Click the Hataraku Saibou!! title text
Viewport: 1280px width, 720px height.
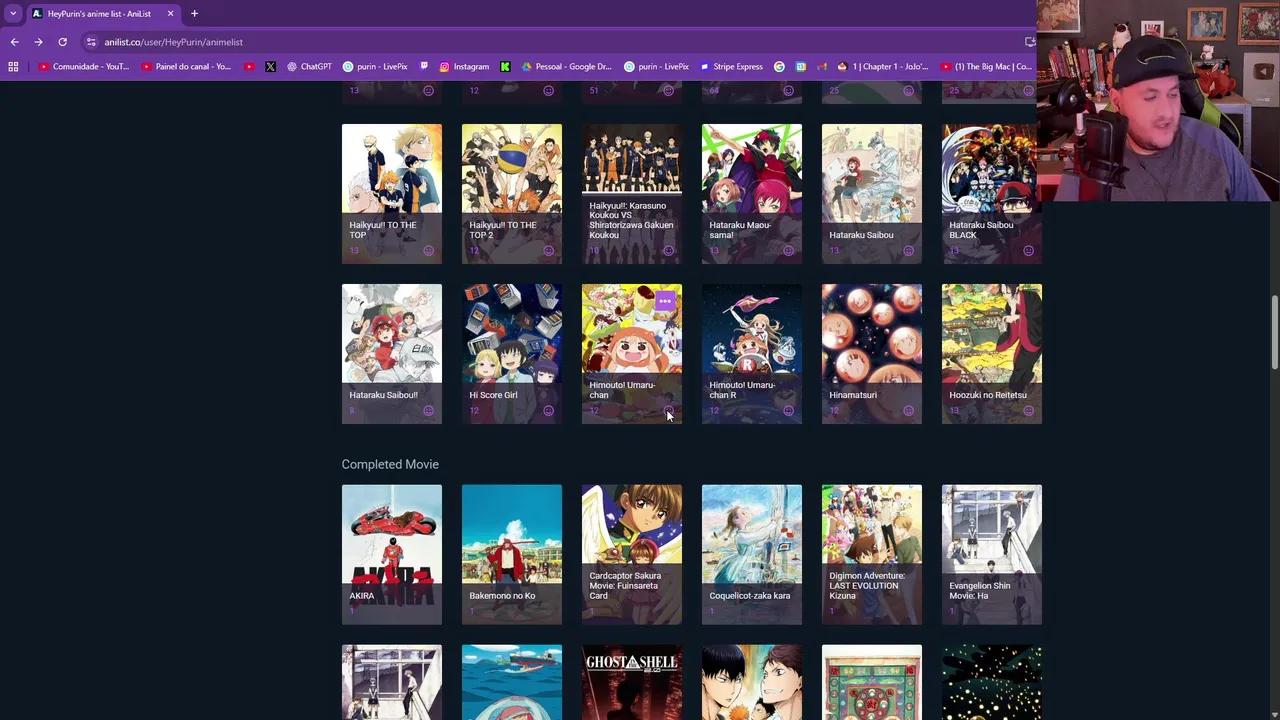pyautogui.click(x=383, y=395)
